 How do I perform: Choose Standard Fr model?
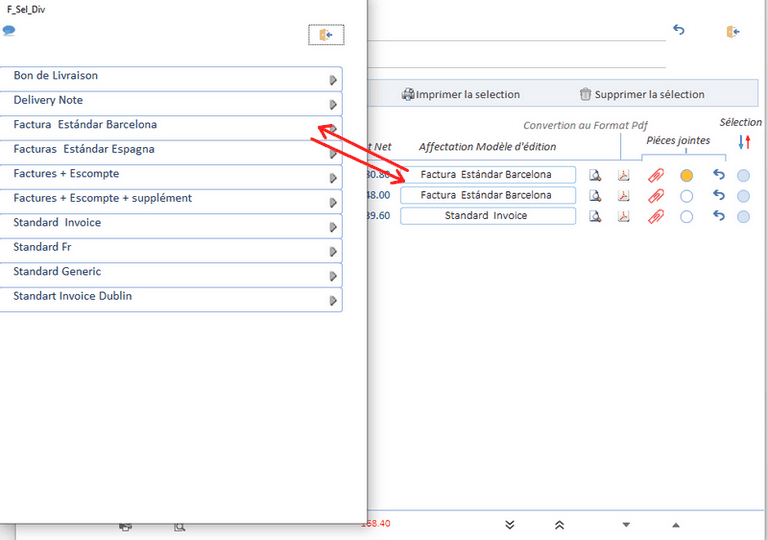tap(170, 250)
